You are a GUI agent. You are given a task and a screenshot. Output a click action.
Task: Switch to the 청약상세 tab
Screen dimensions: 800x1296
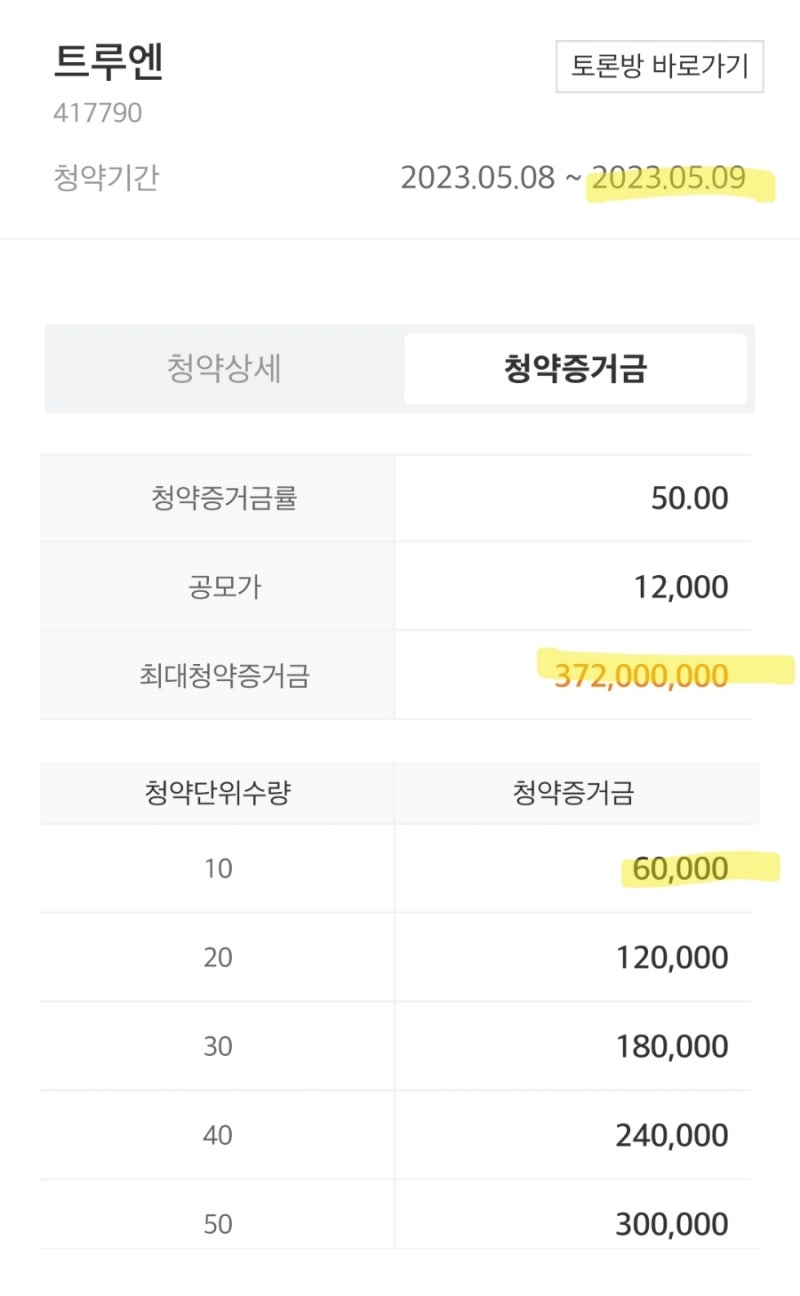coord(224,368)
